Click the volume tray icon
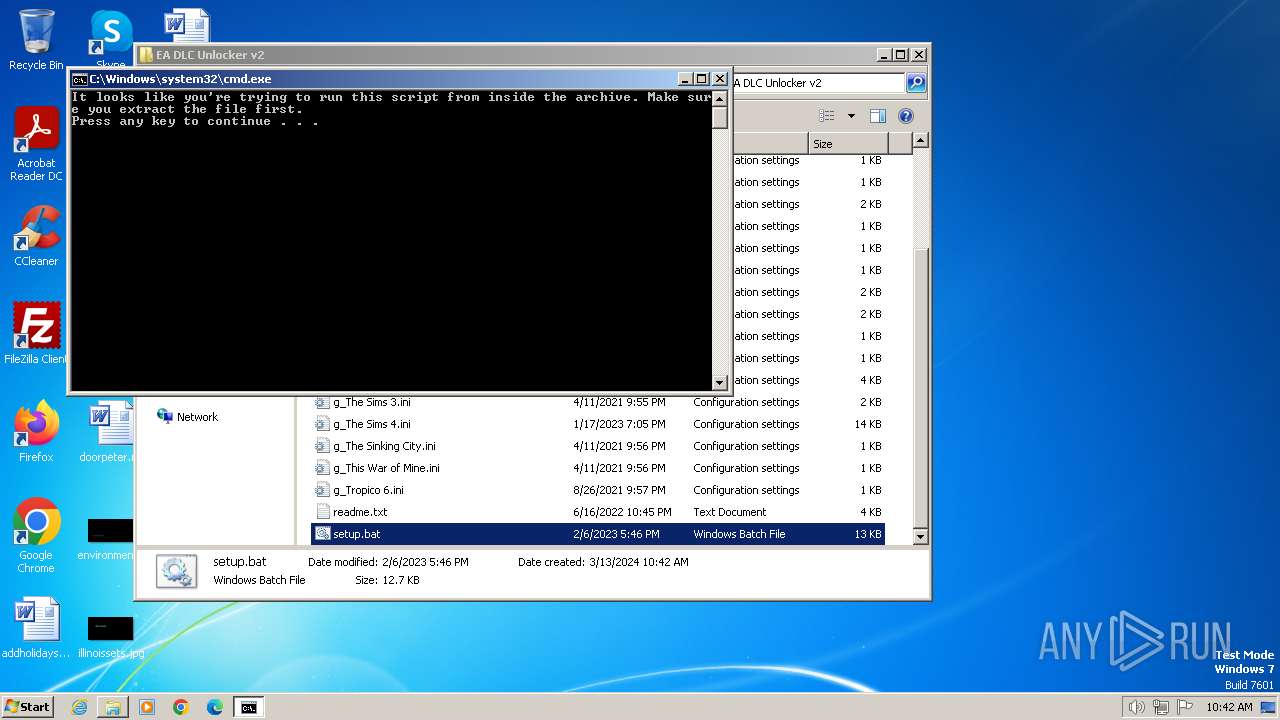Viewport: 1280px width, 720px height. 1136,707
